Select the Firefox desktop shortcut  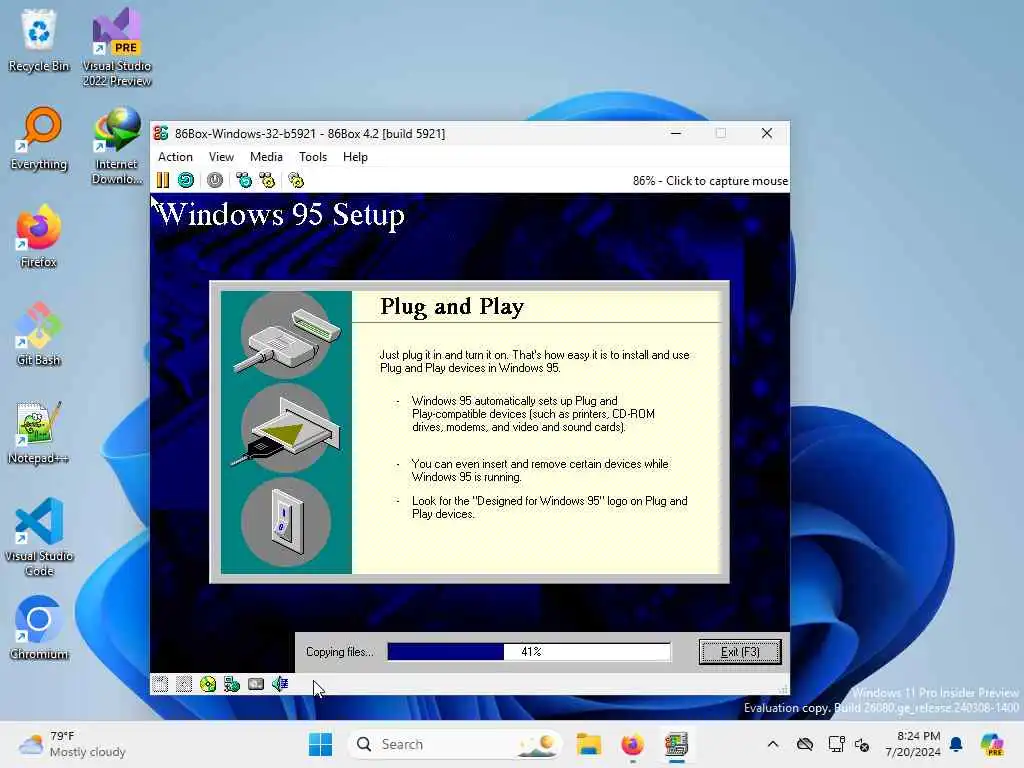coord(39,236)
